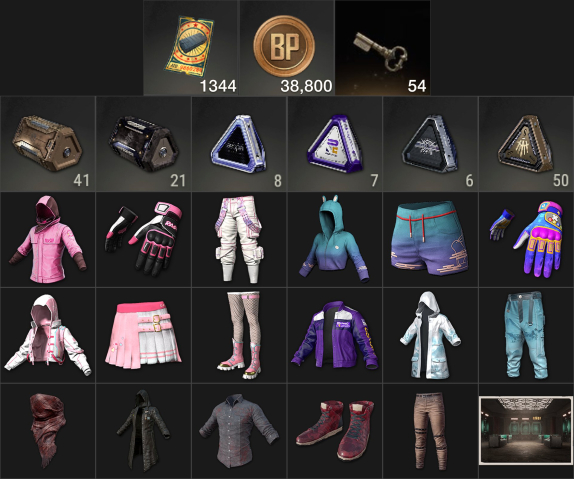Select the pink and black gloves
The height and width of the screenshot is (479, 574).
coord(144,240)
